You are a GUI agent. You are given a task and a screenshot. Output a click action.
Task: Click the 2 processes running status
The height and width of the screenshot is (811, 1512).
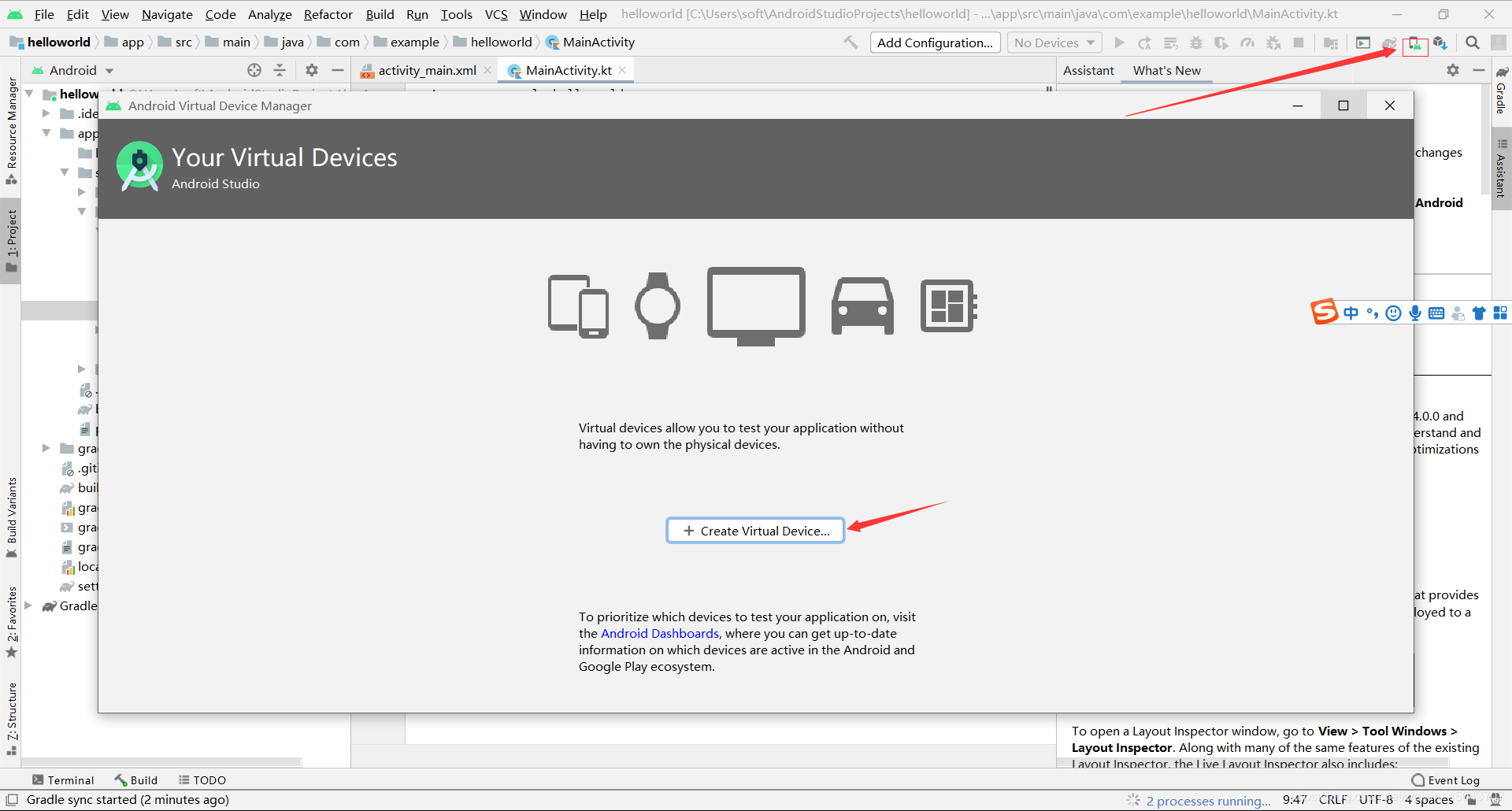tap(1208, 801)
